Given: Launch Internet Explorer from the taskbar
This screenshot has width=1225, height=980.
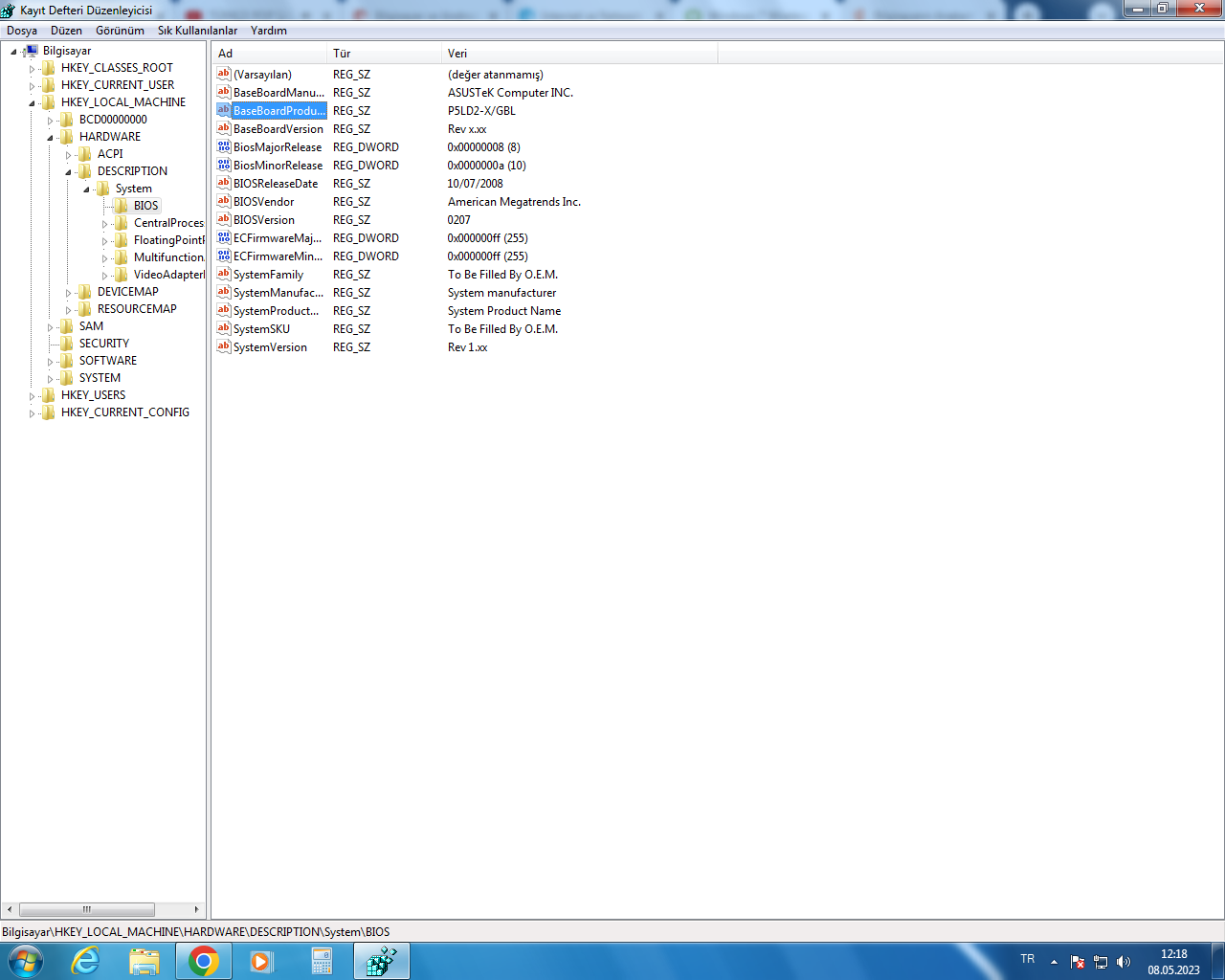Looking at the screenshot, I should click(x=86, y=961).
